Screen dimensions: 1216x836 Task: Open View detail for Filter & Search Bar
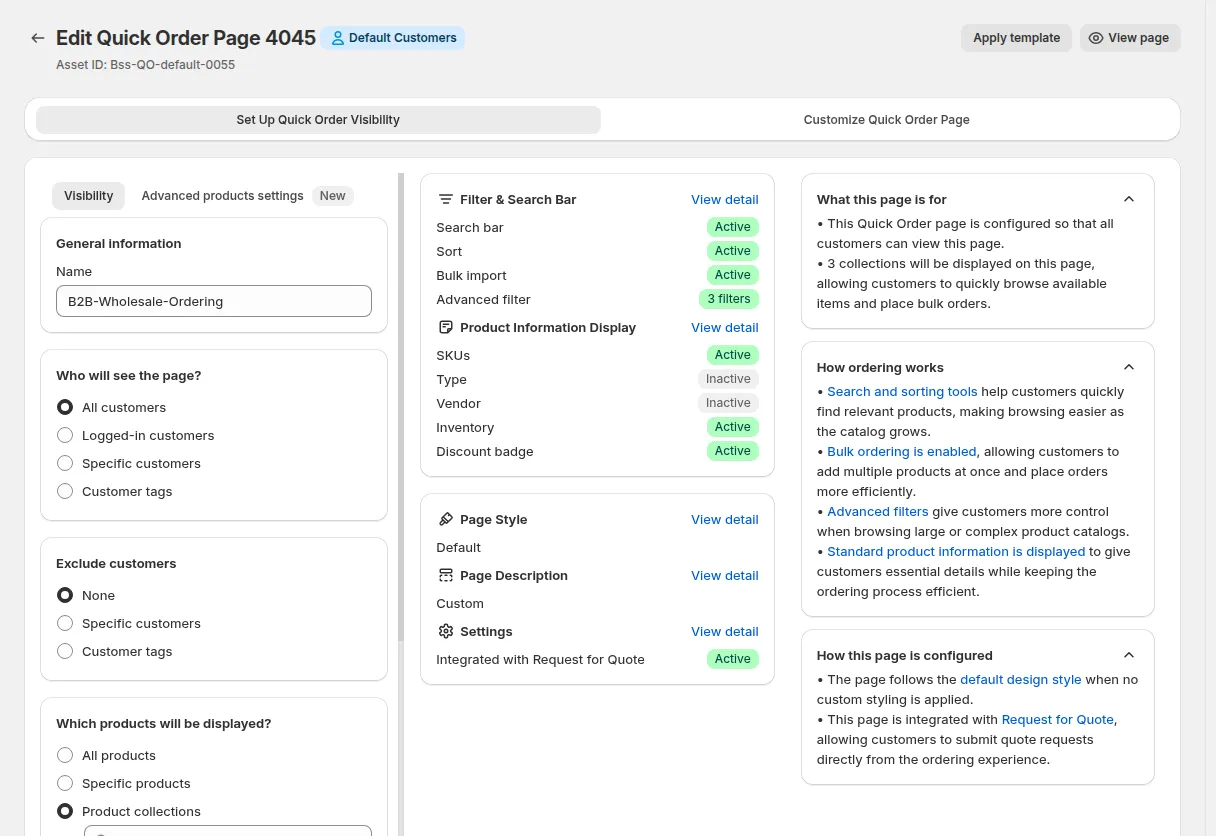[x=725, y=199]
